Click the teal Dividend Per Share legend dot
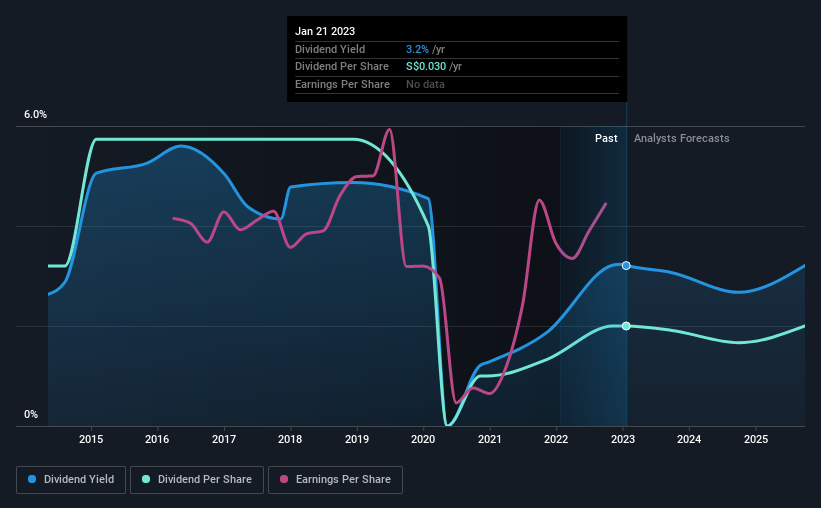This screenshot has height=508, width=821. click(x=146, y=479)
